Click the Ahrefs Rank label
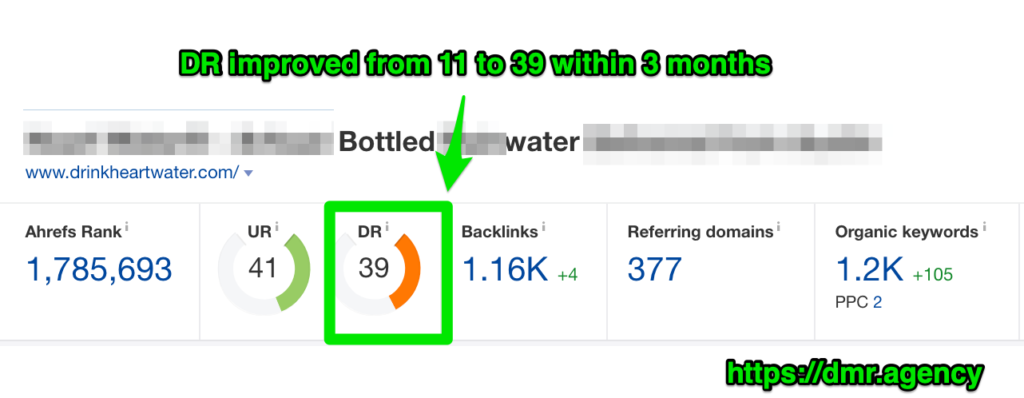This screenshot has width=1024, height=398. pyautogui.click(x=73, y=231)
